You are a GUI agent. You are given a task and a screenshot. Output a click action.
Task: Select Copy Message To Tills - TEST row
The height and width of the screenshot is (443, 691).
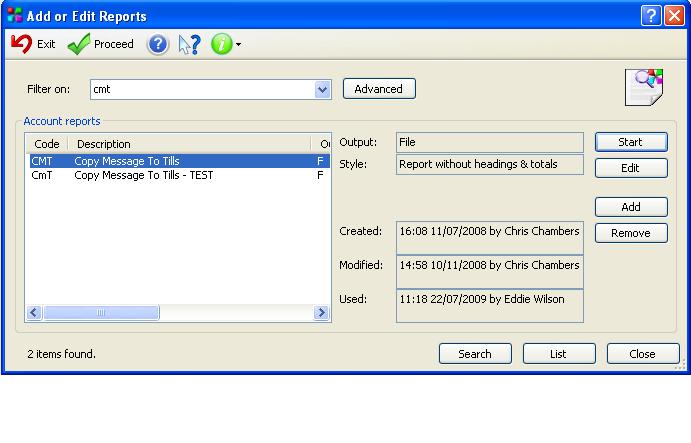(143, 175)
